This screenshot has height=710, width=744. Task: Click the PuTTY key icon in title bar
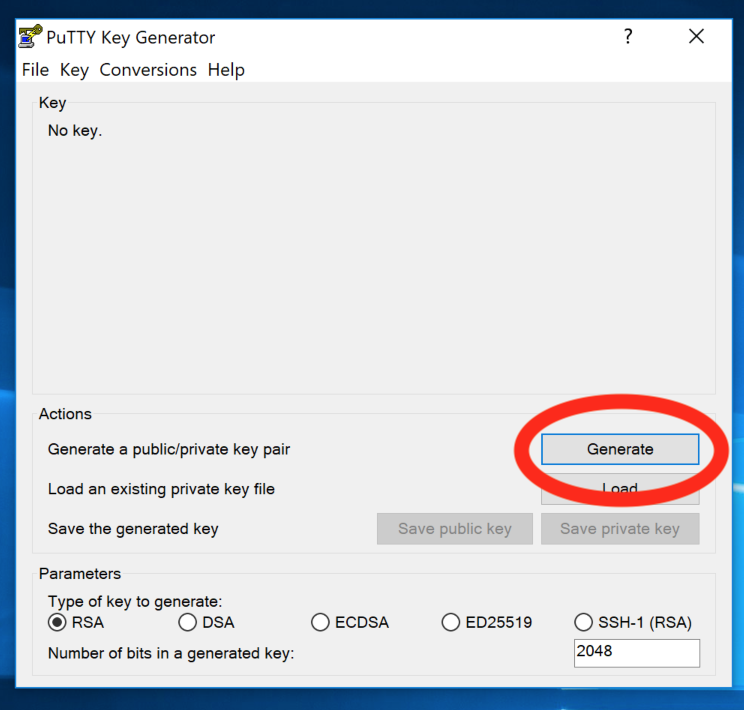(30, 37)
